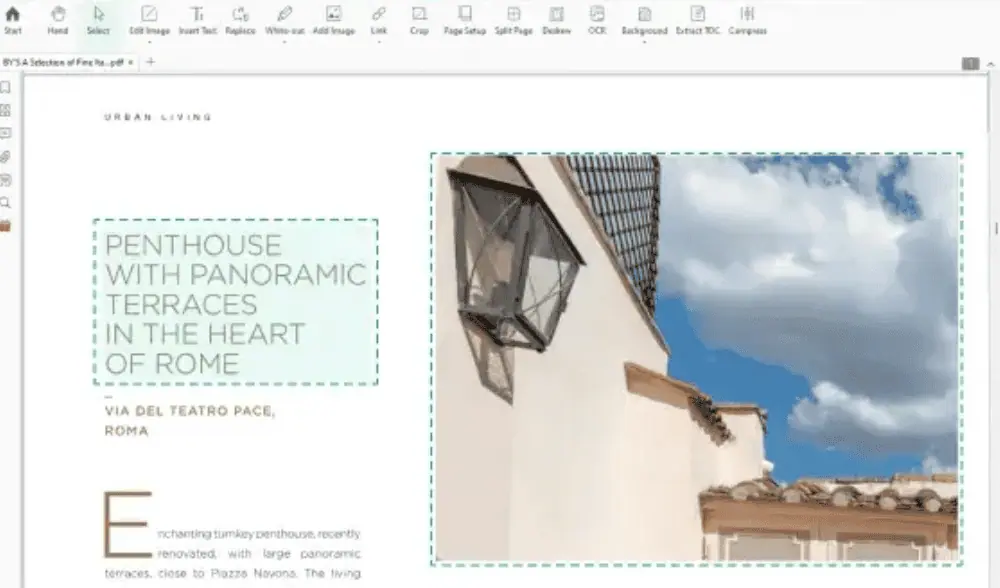Open the Background dropdown menu
The image size is (1000, 588).
644,42
